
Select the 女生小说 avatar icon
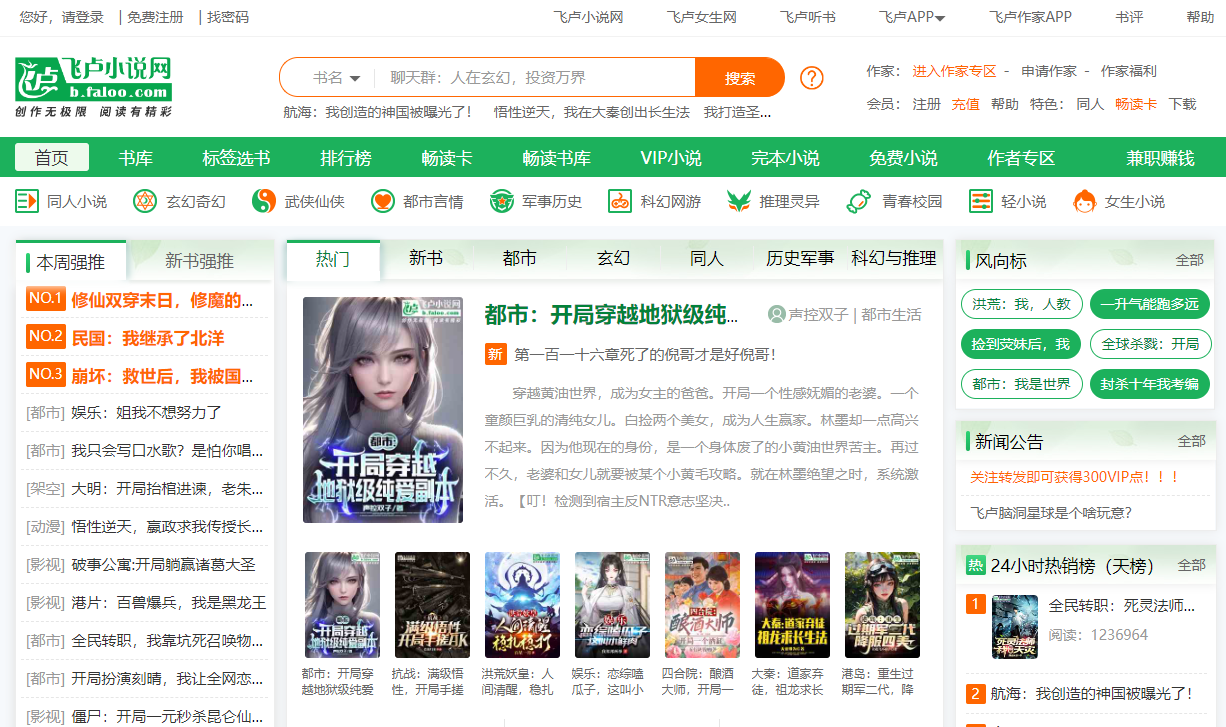click(1084, 202)
